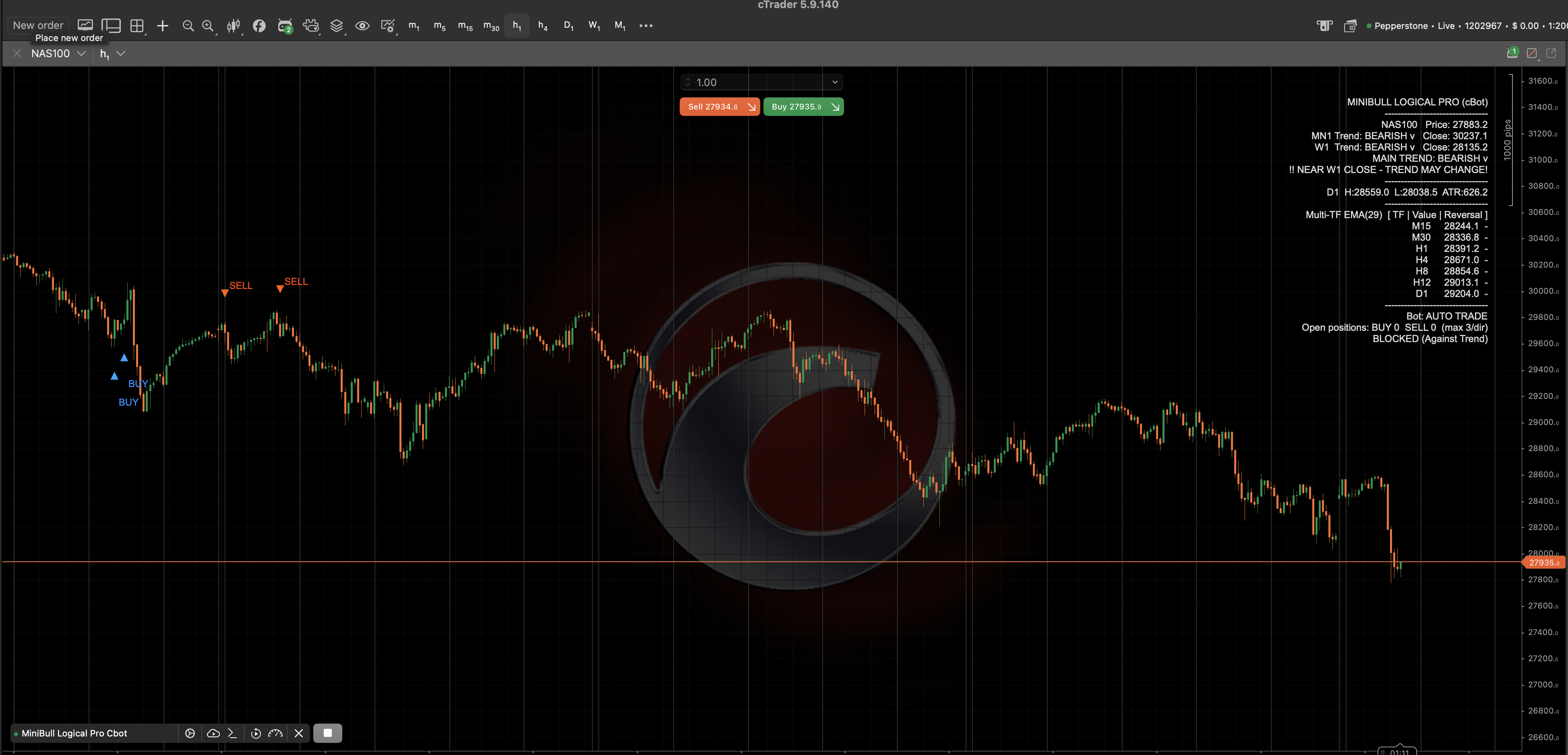Open the plugins puzzle-piece icon
The image size is (1568, 755).
pyautogui.click(x=311, y=25)
